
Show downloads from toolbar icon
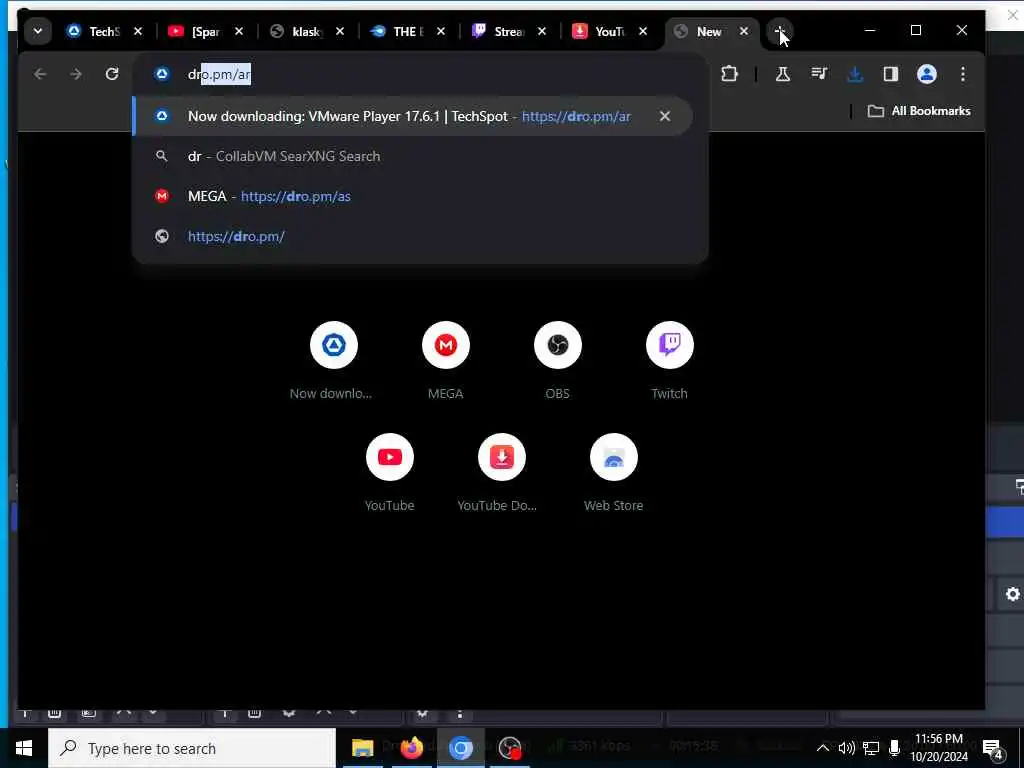pos(855,74)
